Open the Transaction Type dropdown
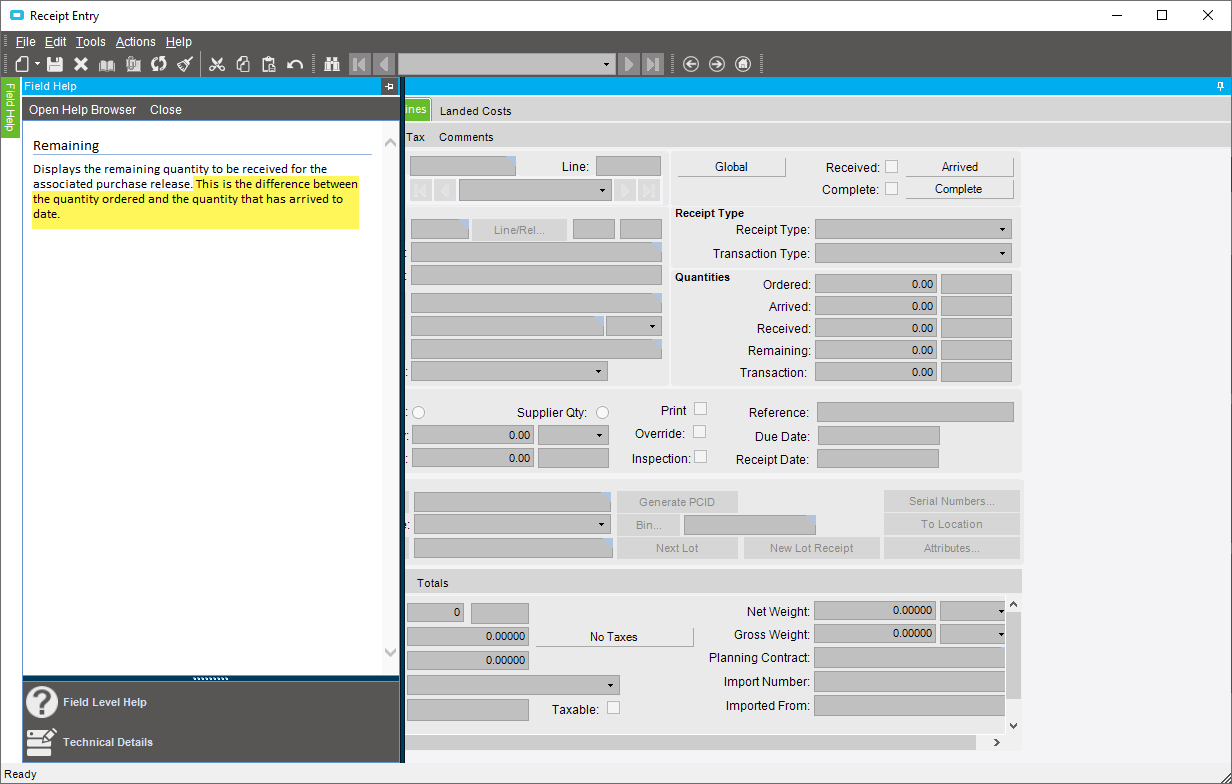 click(1003, 254)
